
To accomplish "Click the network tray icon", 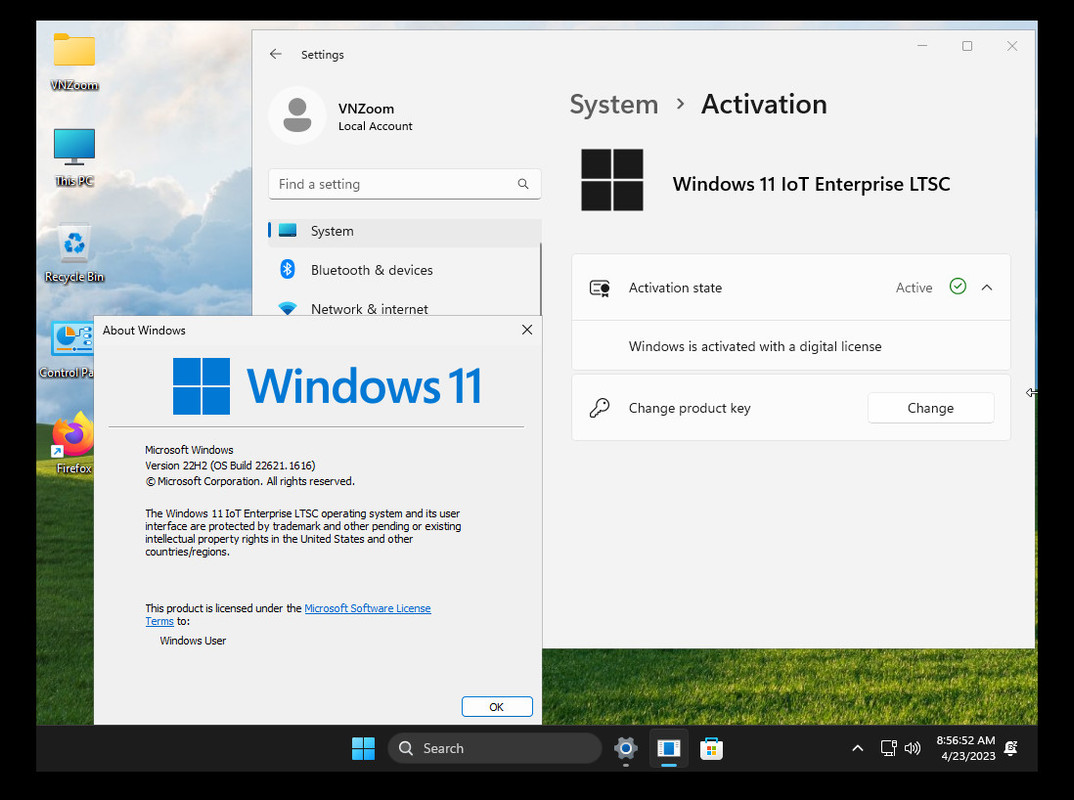I will tap(888, 748).
